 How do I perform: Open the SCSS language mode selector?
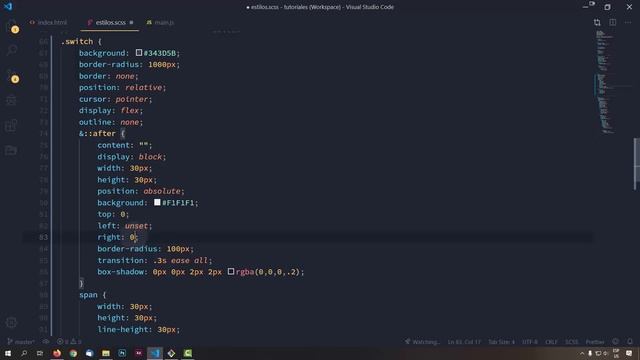(571, 342)
